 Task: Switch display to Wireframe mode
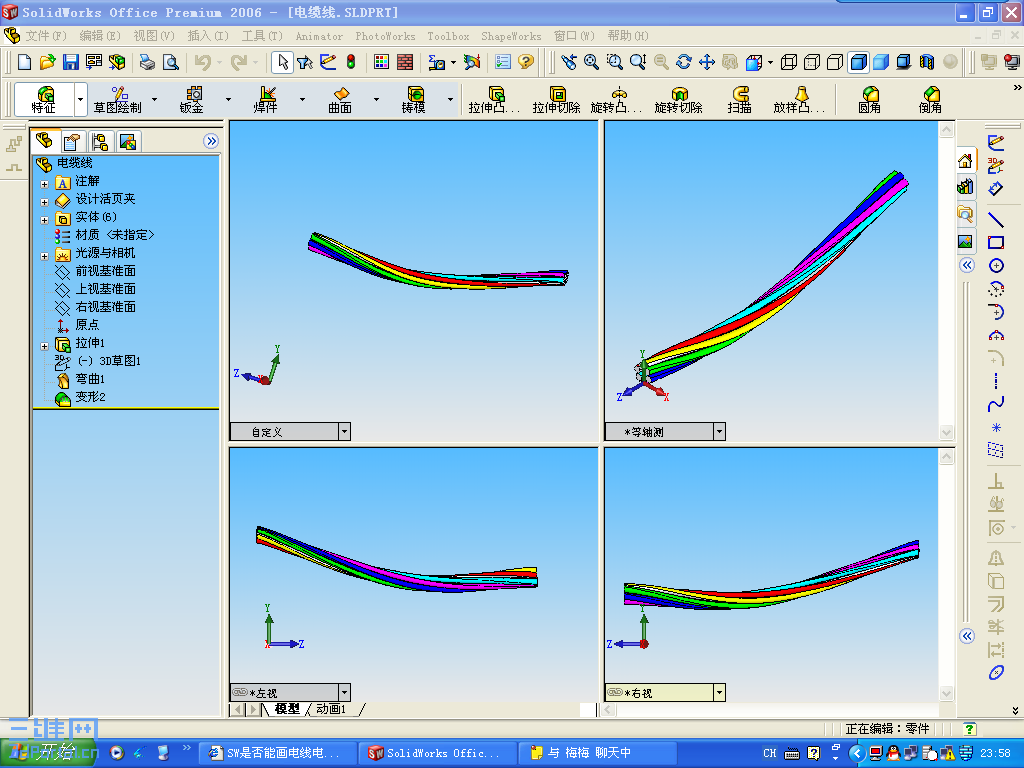pyautogui.click(x=788, y=62)
